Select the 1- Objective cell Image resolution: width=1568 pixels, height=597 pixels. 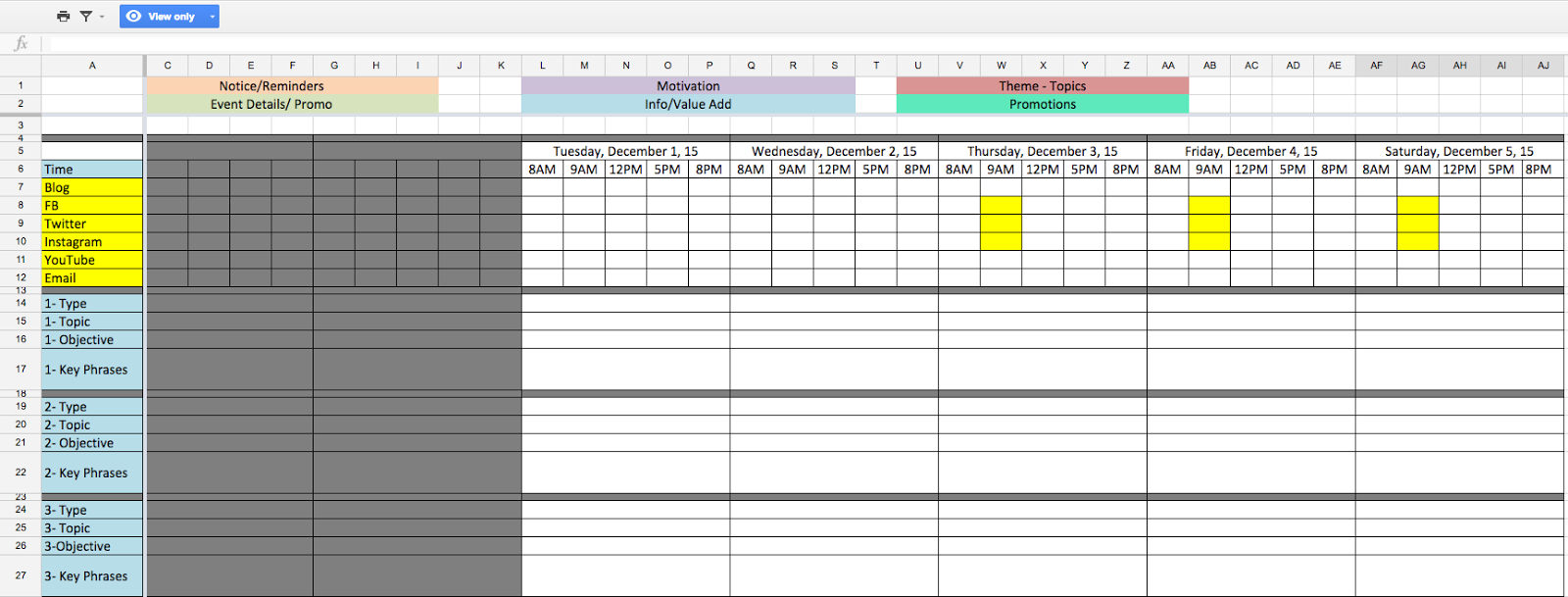click(x=92, y=340)
